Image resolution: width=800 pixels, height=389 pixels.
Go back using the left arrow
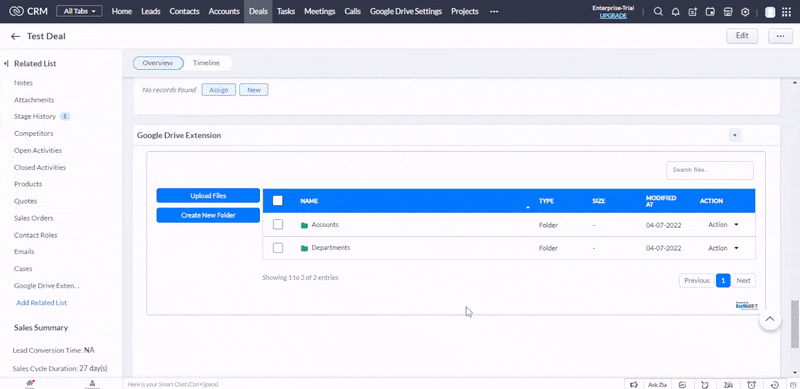coord(15,36)
